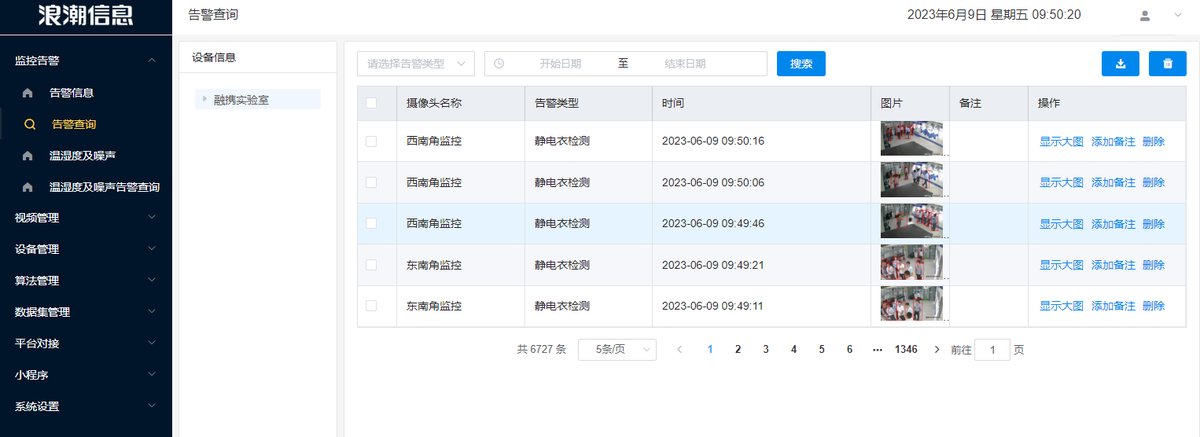The width and height of the screenshot is (1200, 437).
Task: Expand the 设备管理 sidebar menu
Action: (x=151, y=248)
